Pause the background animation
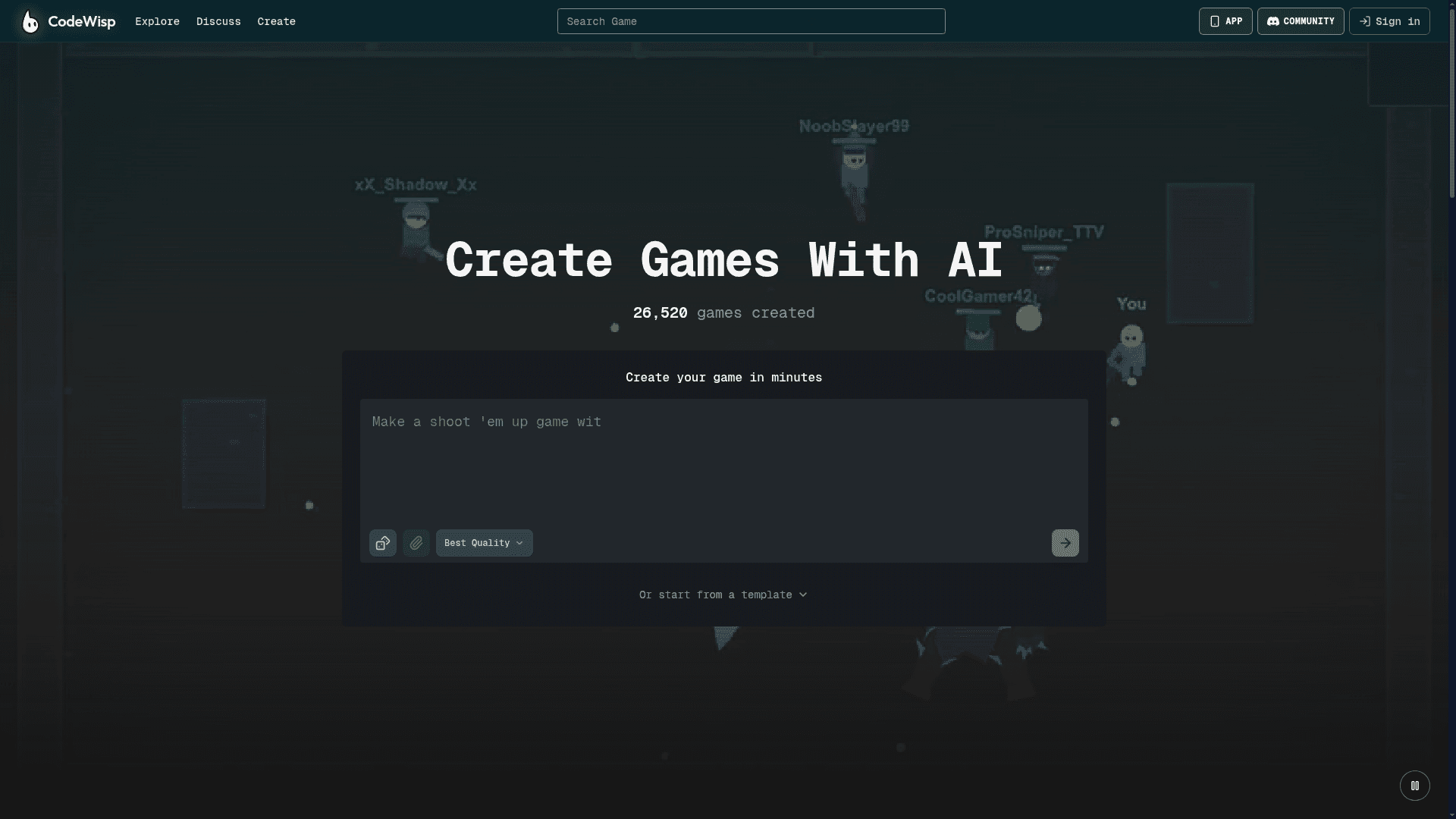1456x819 pixels. pyautogui.click(x=1415, y=786)
